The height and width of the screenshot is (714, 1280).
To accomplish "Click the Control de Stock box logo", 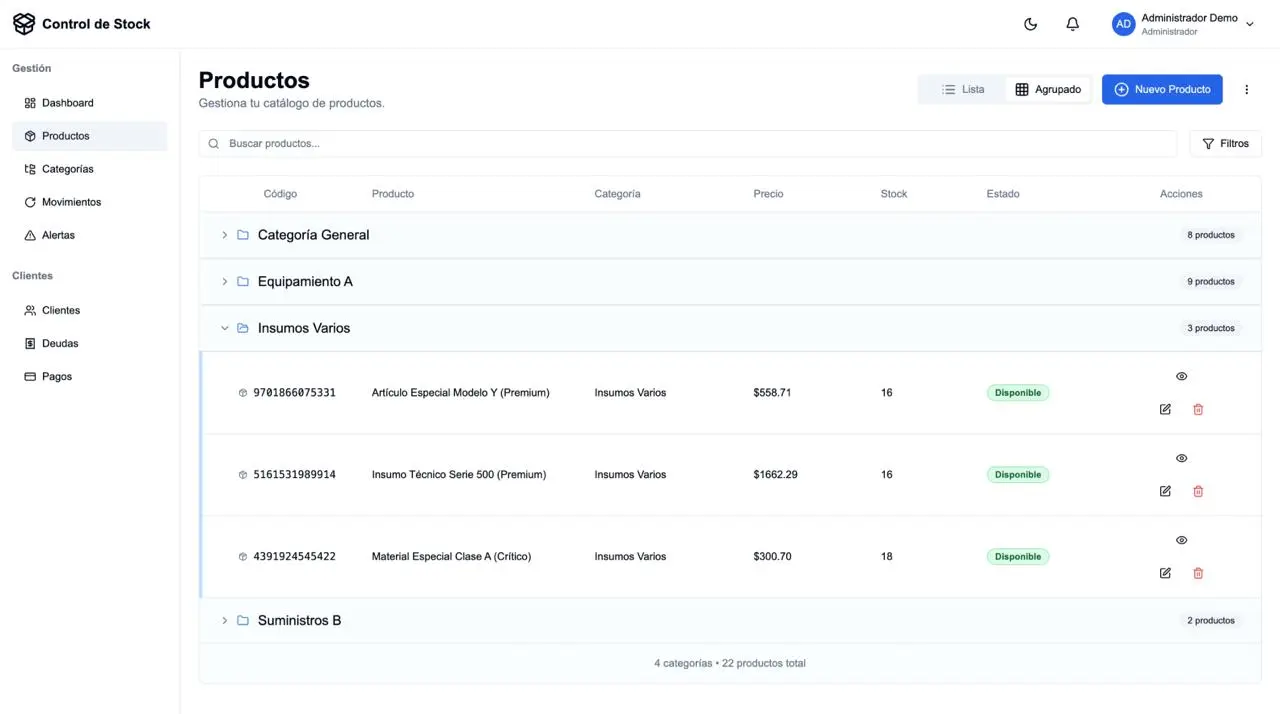I will click(x=24, y=23).
